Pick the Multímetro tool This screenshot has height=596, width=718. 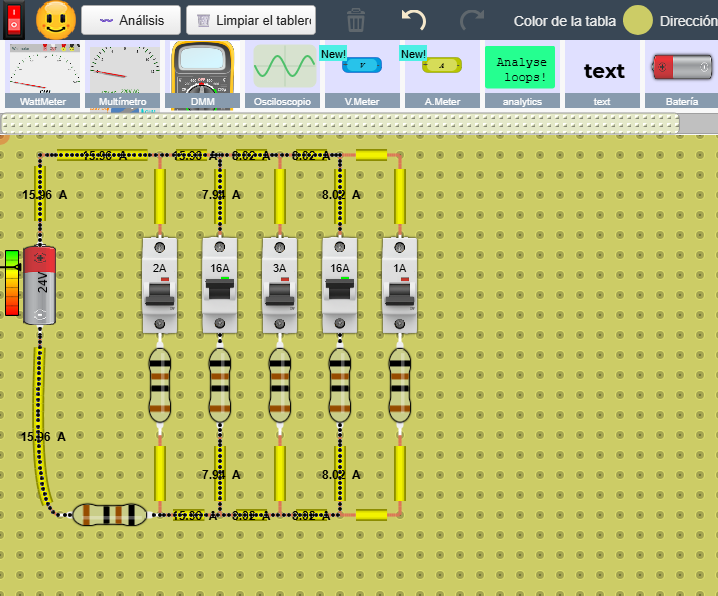[x=123, y=72]
